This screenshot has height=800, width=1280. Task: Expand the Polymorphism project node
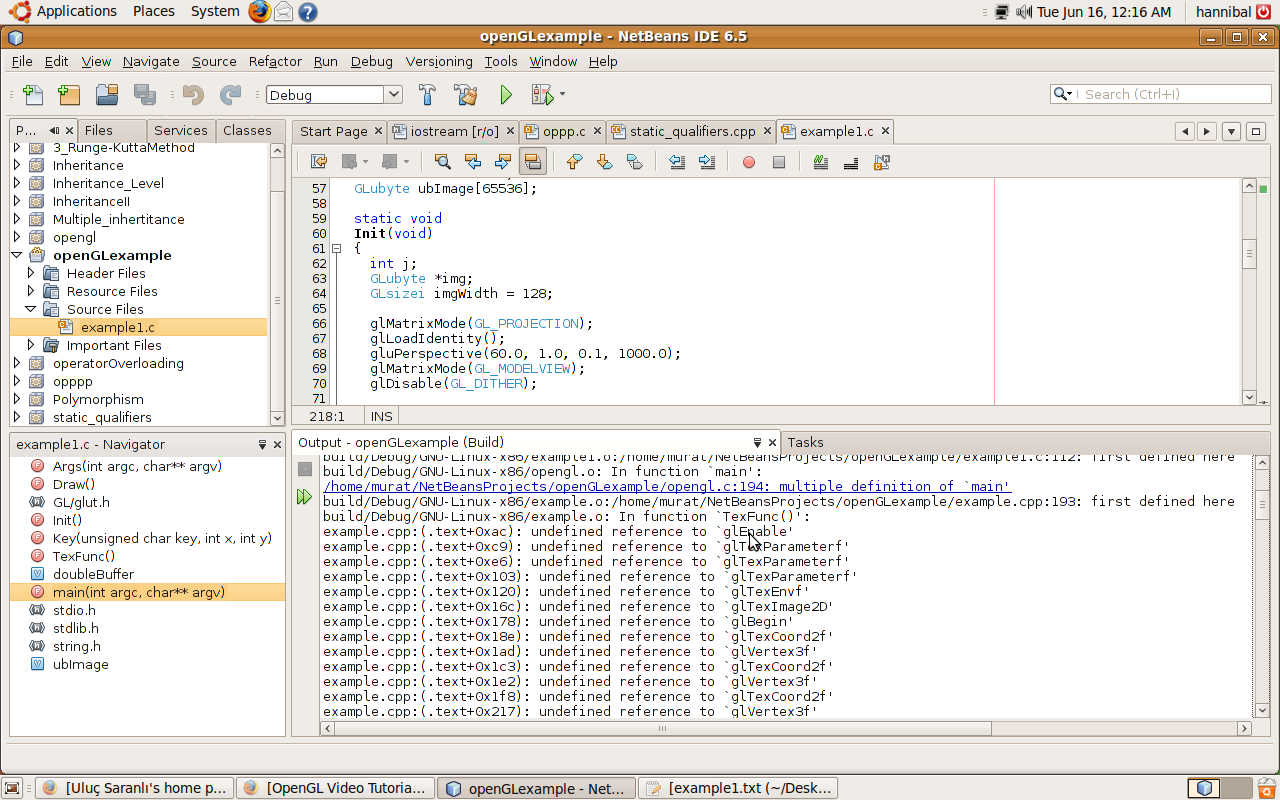click(x=16, y=399)
